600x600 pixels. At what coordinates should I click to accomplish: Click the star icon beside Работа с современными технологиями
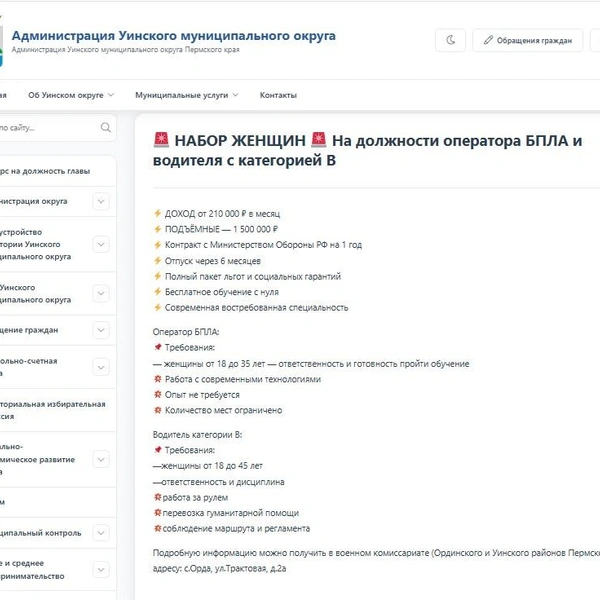pos(158,379)
